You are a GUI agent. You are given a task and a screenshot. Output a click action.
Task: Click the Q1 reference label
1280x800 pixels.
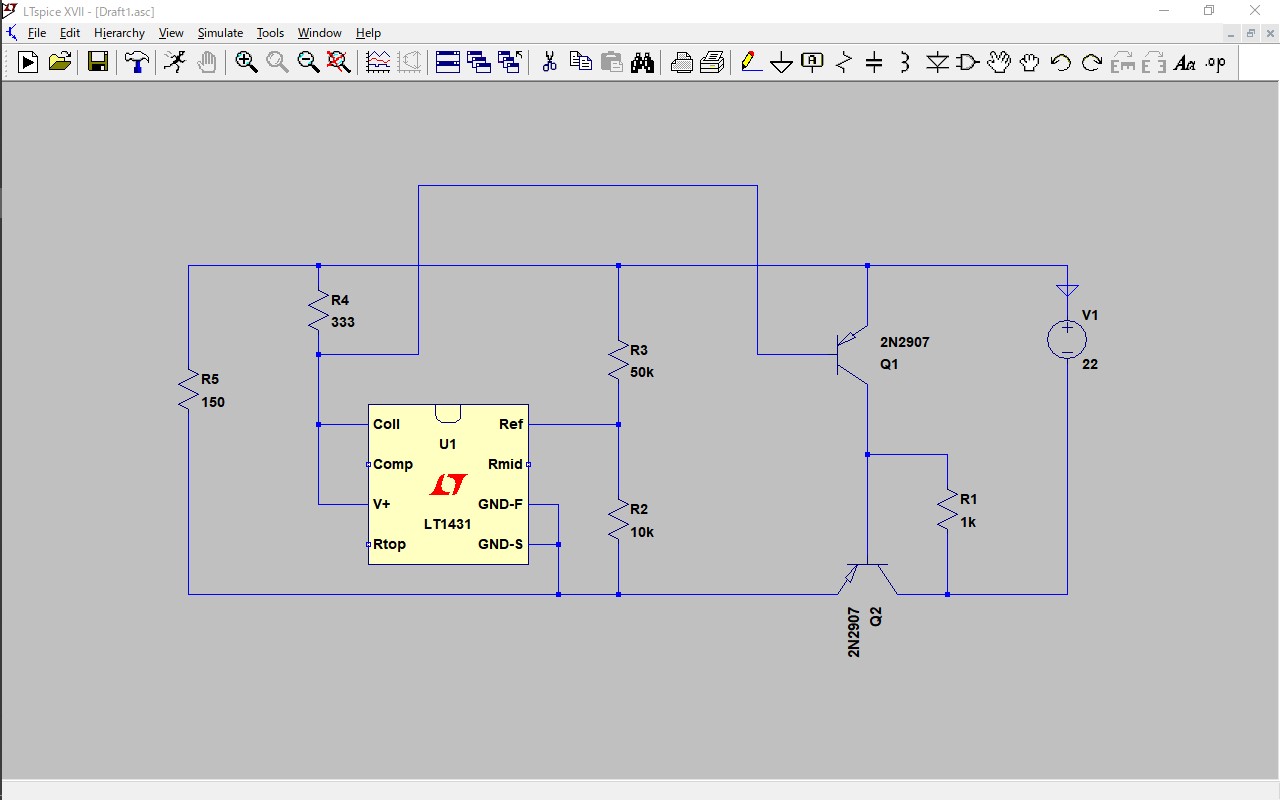[x=889, y=365]
